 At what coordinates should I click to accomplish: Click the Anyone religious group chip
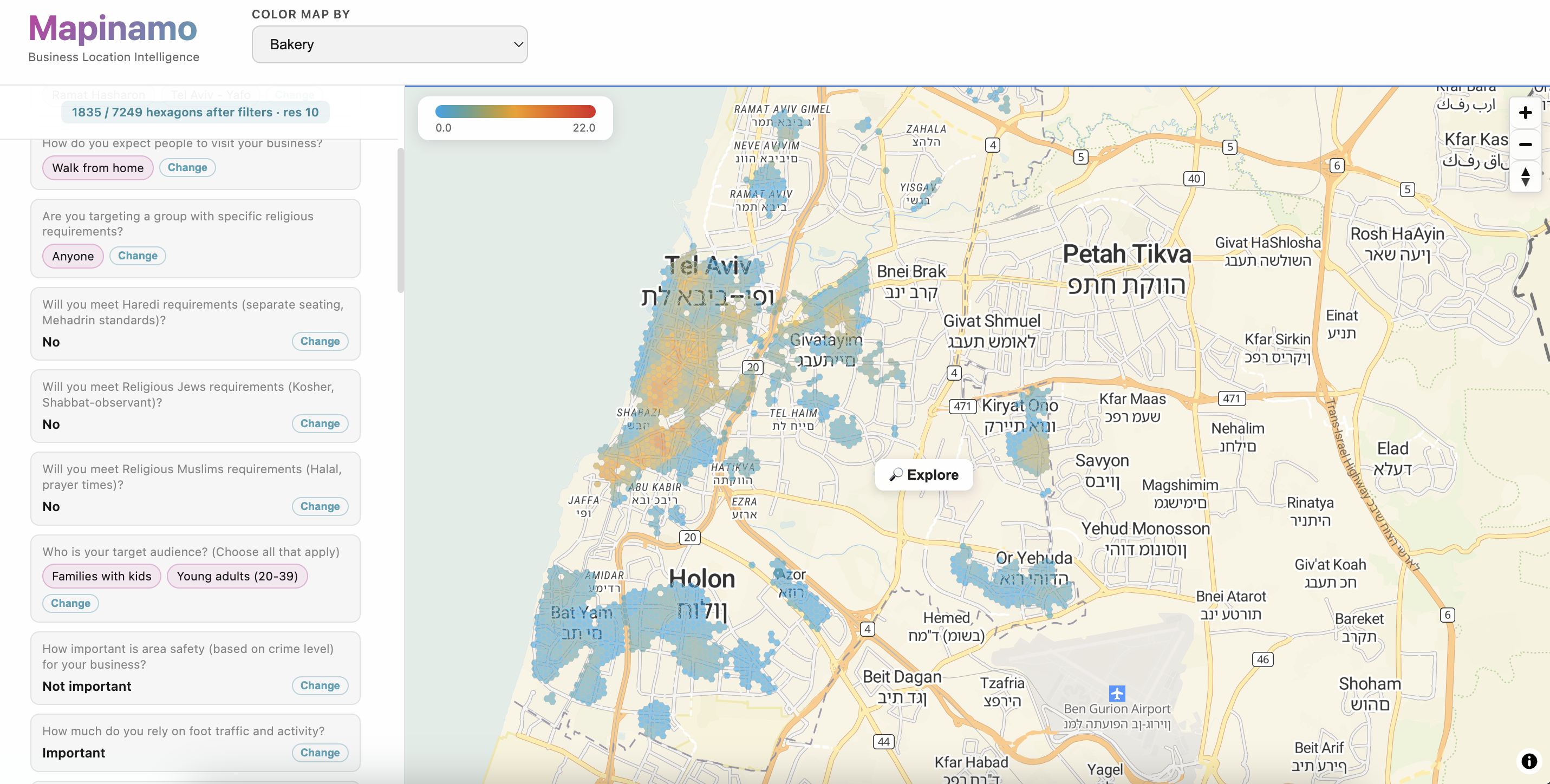[x=72, y=256]
